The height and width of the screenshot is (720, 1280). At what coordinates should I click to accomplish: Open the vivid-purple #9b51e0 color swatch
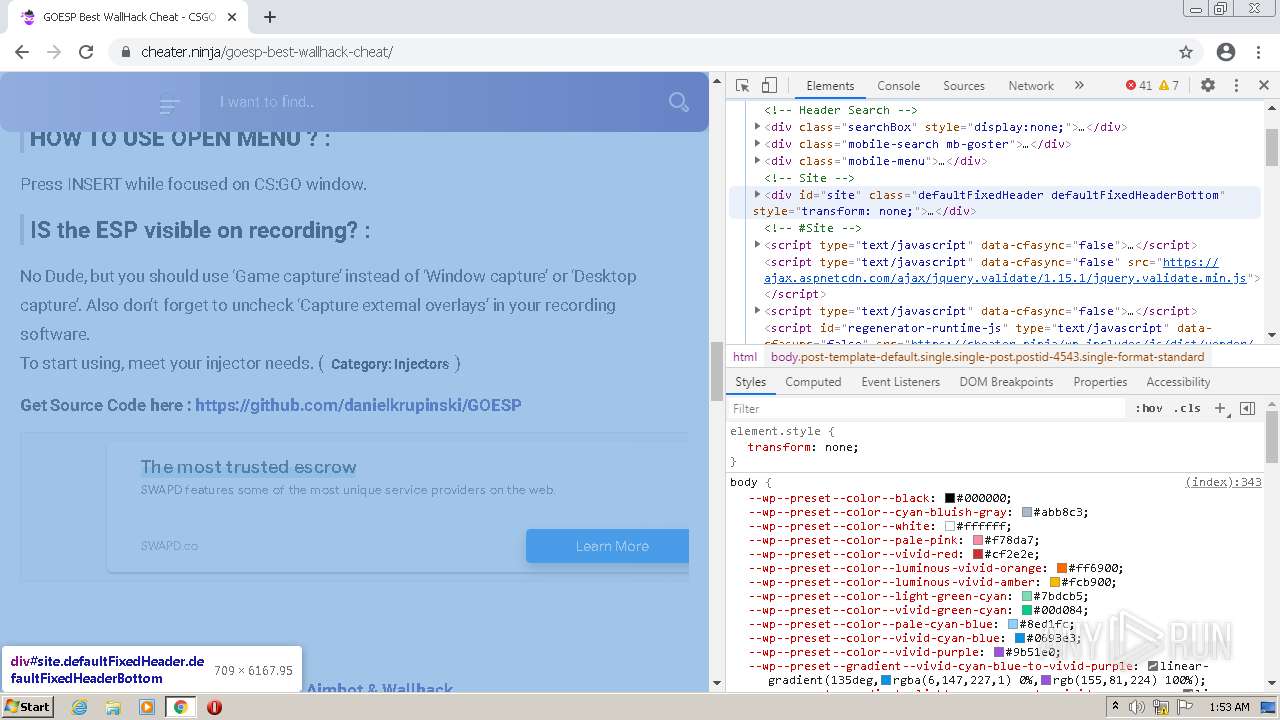[999, 652]
